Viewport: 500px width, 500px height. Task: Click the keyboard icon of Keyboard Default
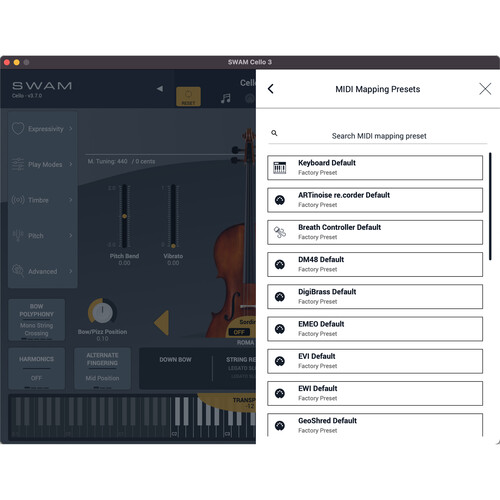pyautogui.click(x=280, y=168)
